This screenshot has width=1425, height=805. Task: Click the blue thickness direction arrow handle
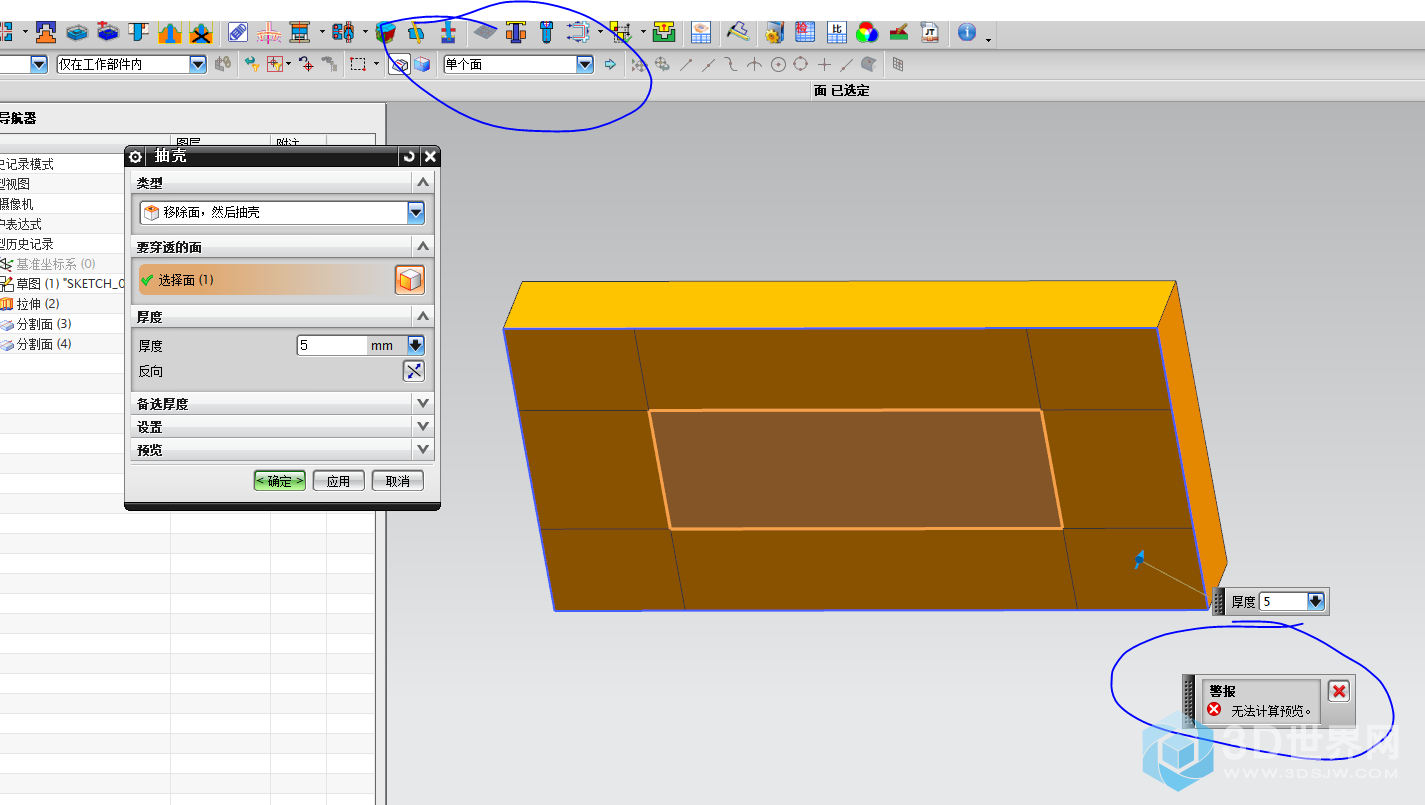(1138, 559)
